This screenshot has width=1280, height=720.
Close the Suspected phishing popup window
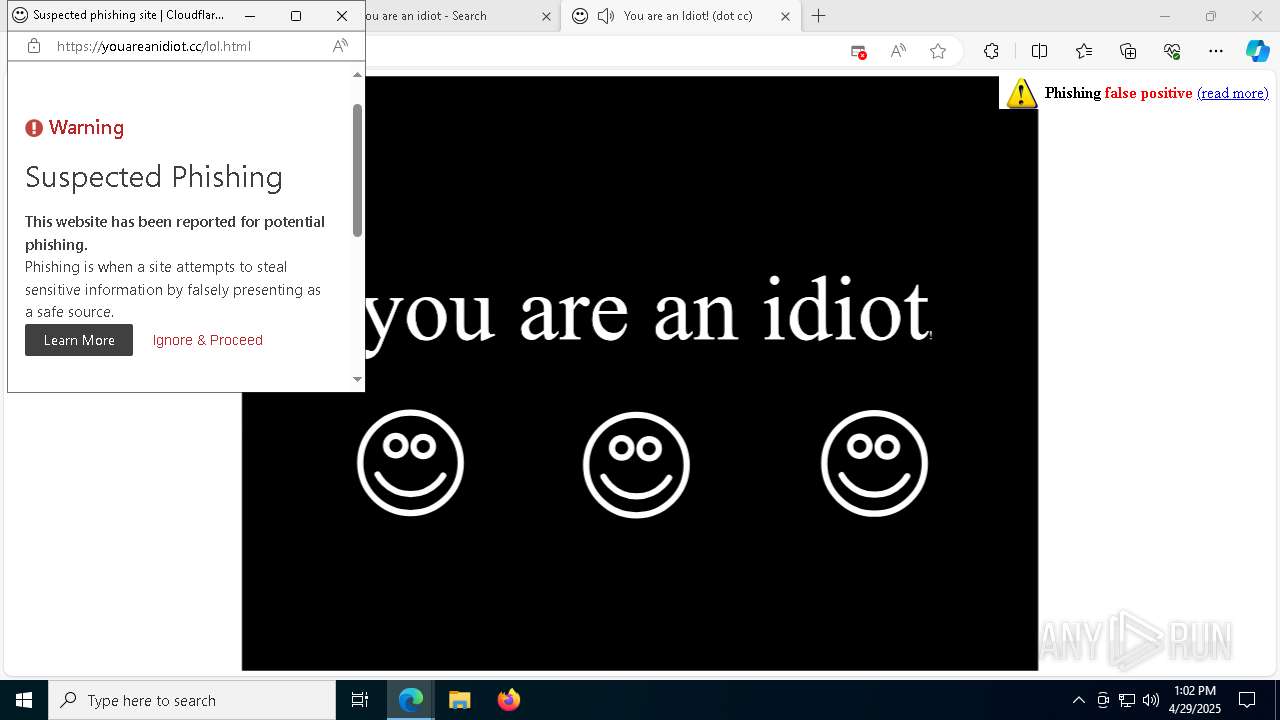(x=342, y=16)
